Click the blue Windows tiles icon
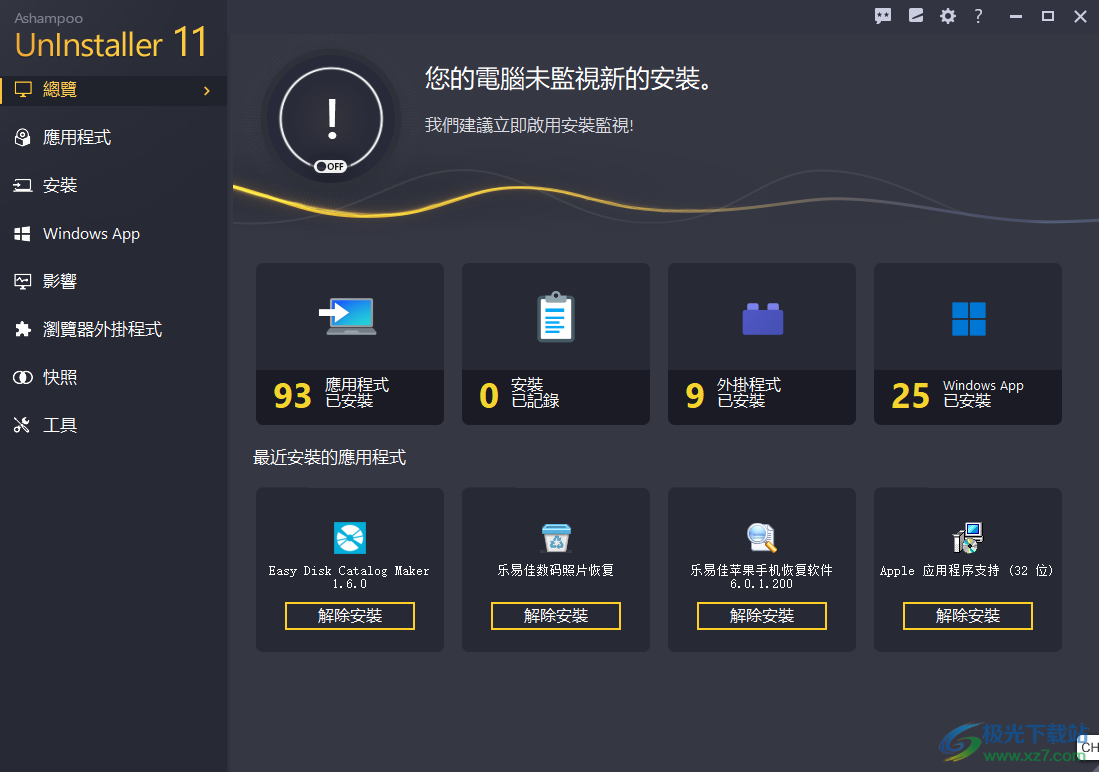Image resolution: width=1099 pixels, height=772 pixels. coord(969,319)
